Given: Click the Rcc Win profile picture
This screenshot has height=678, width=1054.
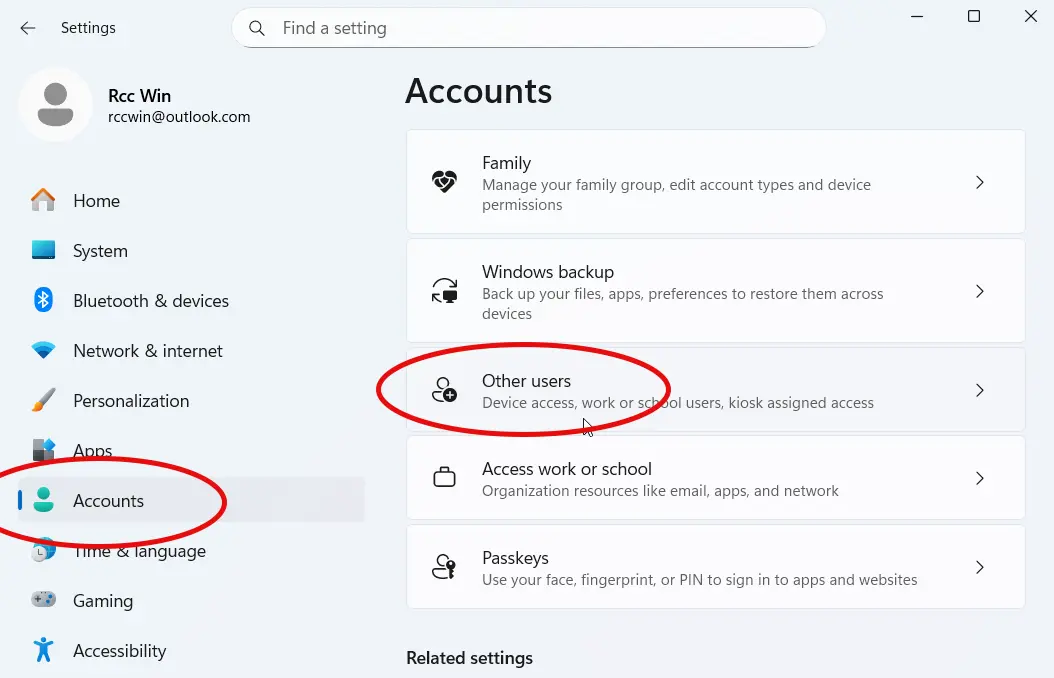Looking at the screenshot, I should 55,105.
